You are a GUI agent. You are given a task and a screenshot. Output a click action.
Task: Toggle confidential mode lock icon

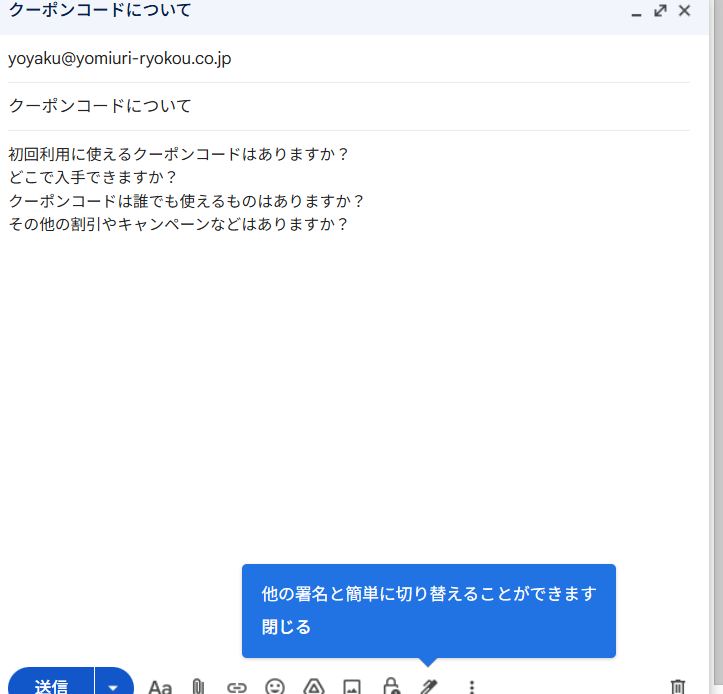coord(391,686)
